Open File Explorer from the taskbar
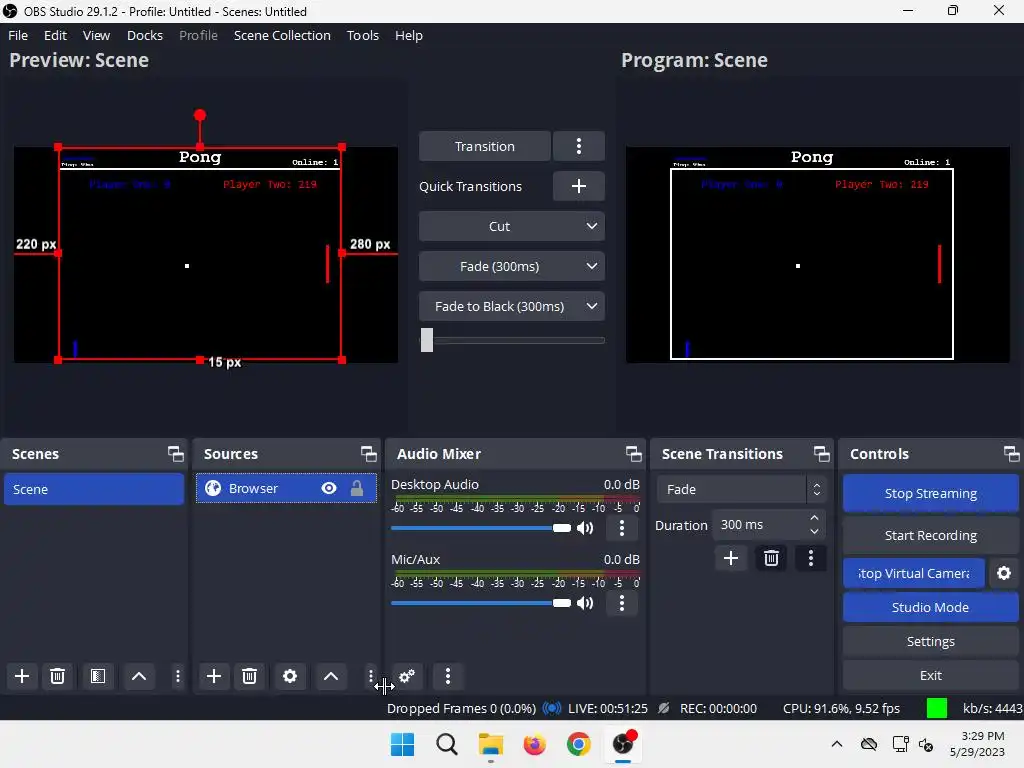Screen dimensions: 1024x768 pyautogui.click(x=490, y=744)
